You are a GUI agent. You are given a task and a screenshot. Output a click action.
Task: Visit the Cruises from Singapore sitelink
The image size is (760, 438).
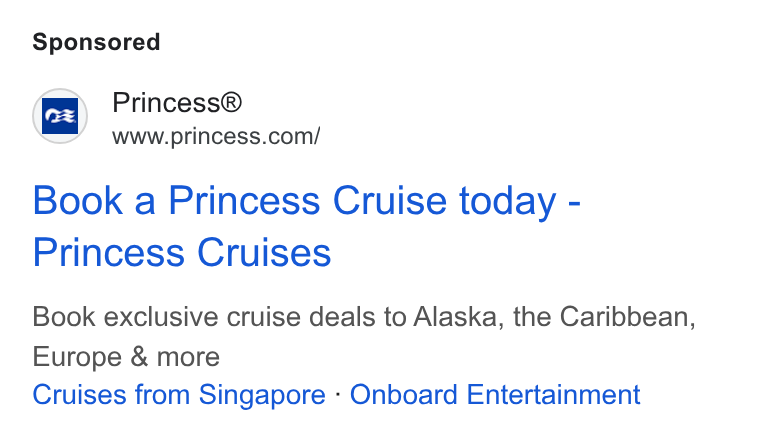(179, 394)
